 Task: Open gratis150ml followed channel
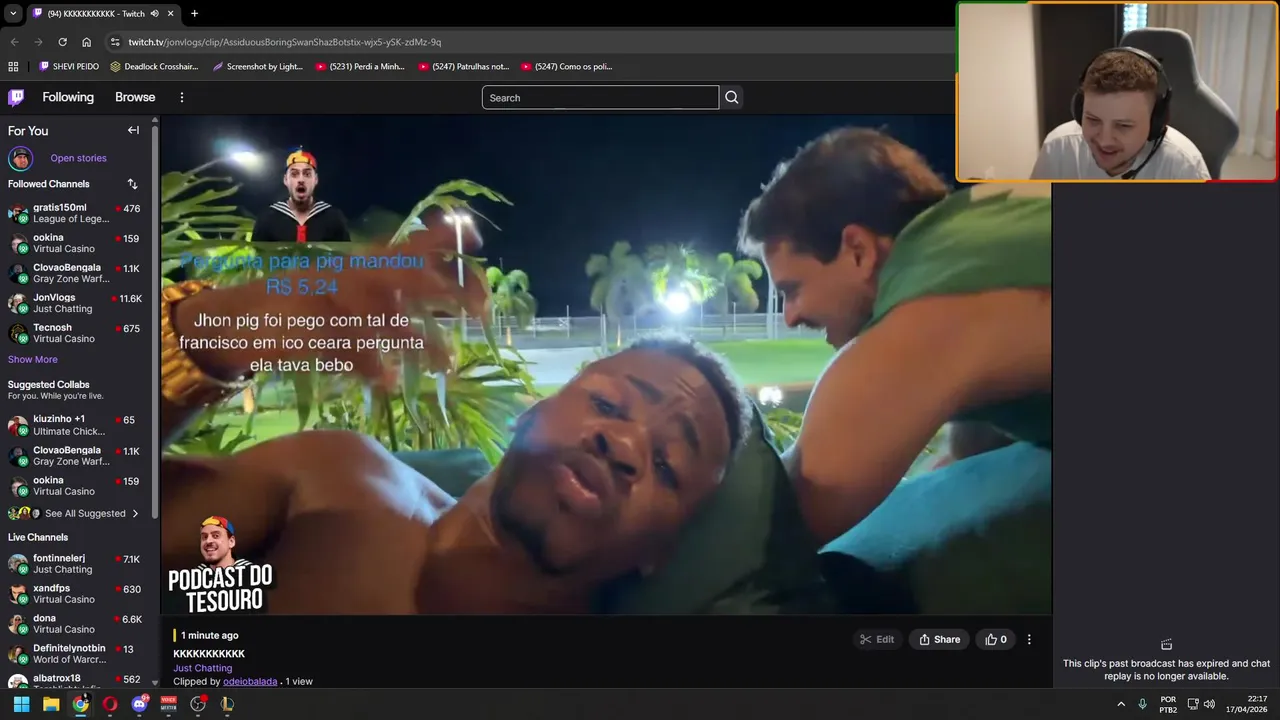75,213
